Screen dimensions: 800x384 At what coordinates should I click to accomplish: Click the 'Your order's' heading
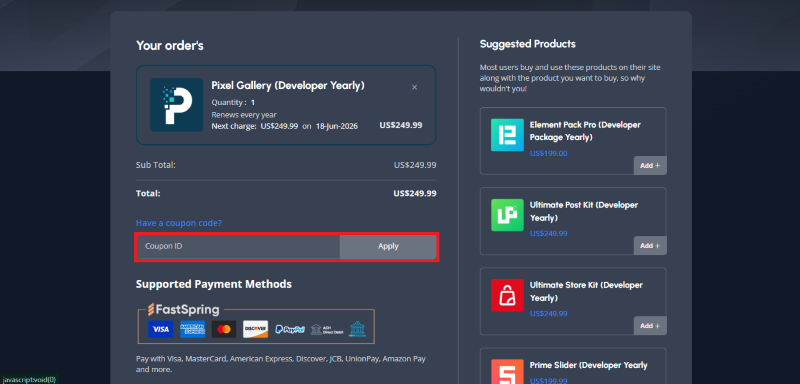(169, 46)
